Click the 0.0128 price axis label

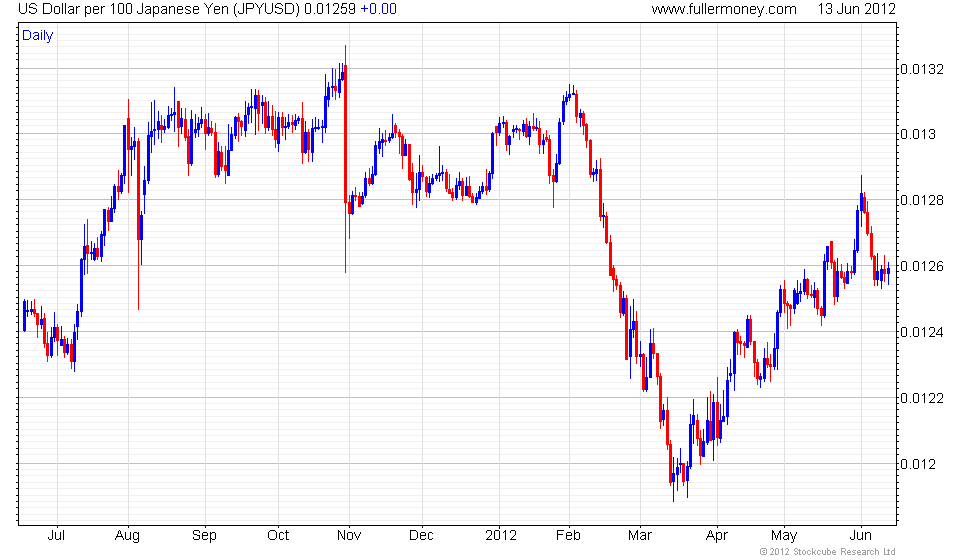pos(922,200)
